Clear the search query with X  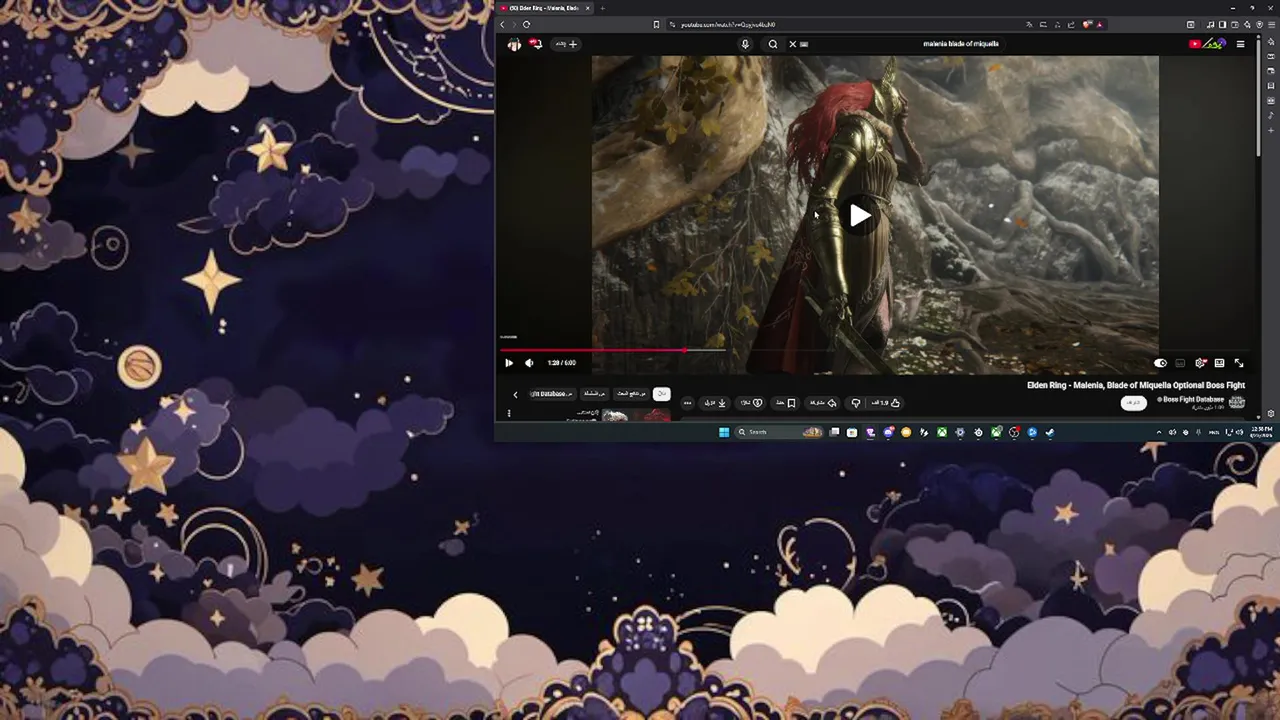click(792, 44)
